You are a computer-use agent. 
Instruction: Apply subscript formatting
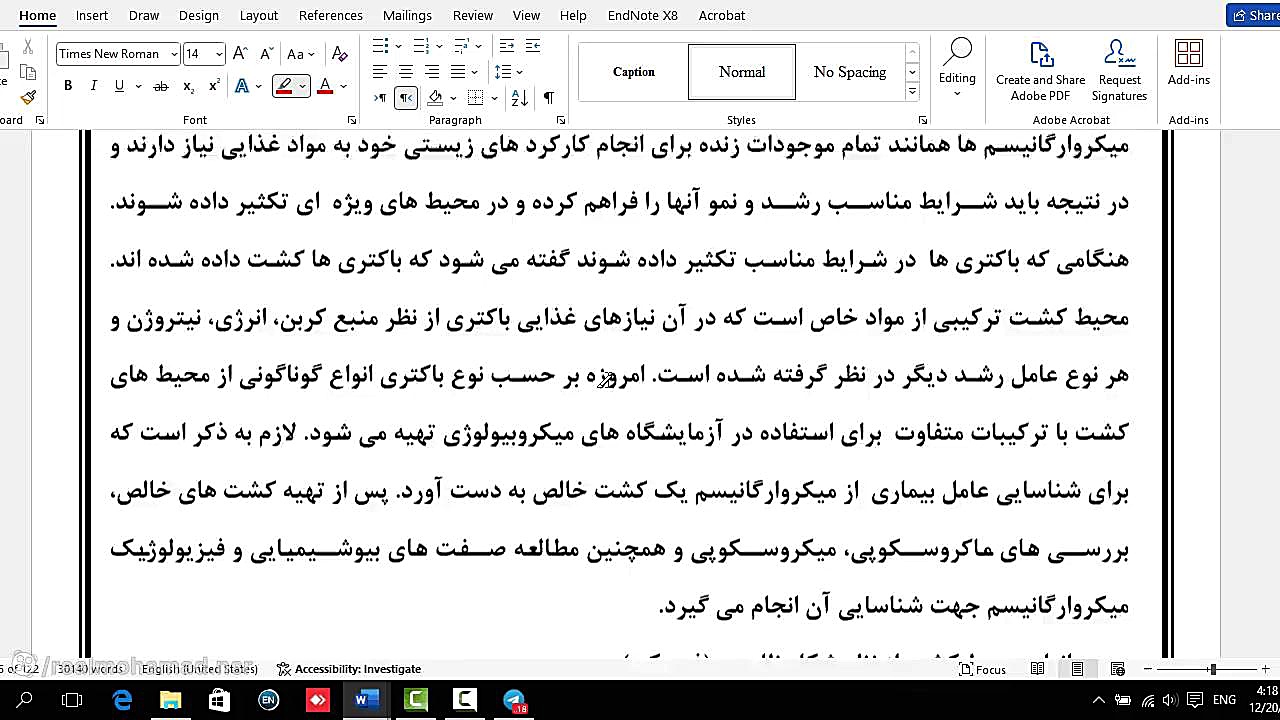tap(188, 87)
